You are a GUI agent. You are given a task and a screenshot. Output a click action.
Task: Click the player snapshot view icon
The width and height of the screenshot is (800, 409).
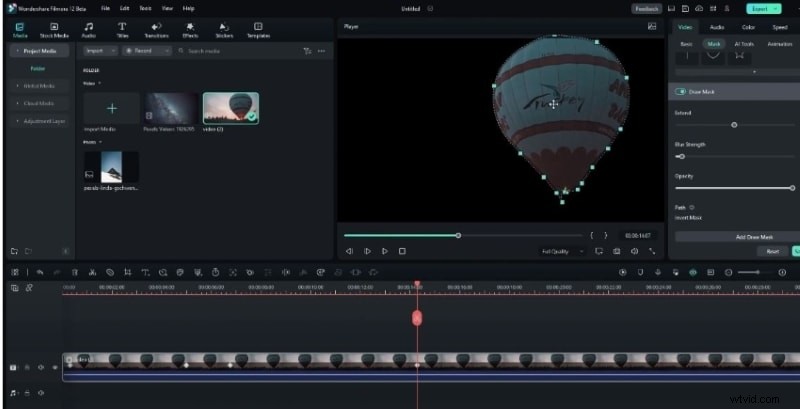pos(652,27)
